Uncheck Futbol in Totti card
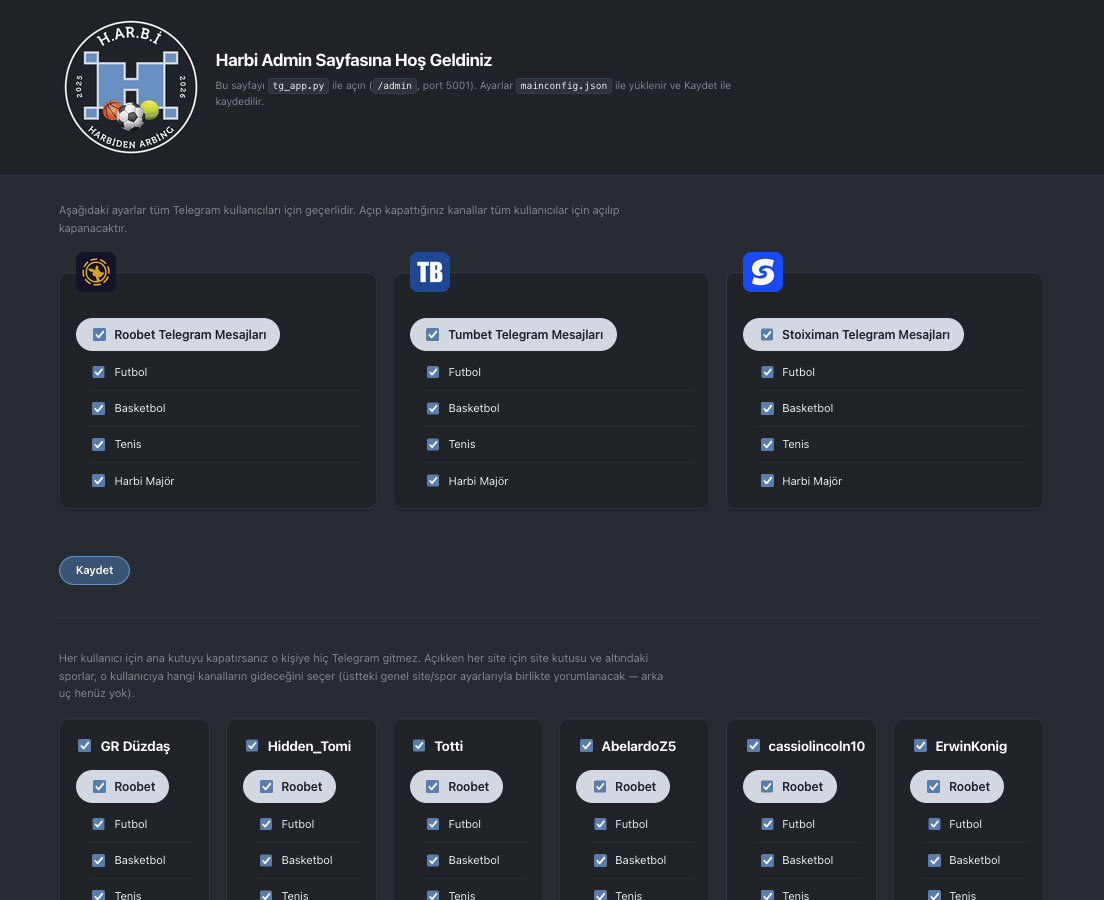This screenshot has width=1104, height=900. pos(433,824)
